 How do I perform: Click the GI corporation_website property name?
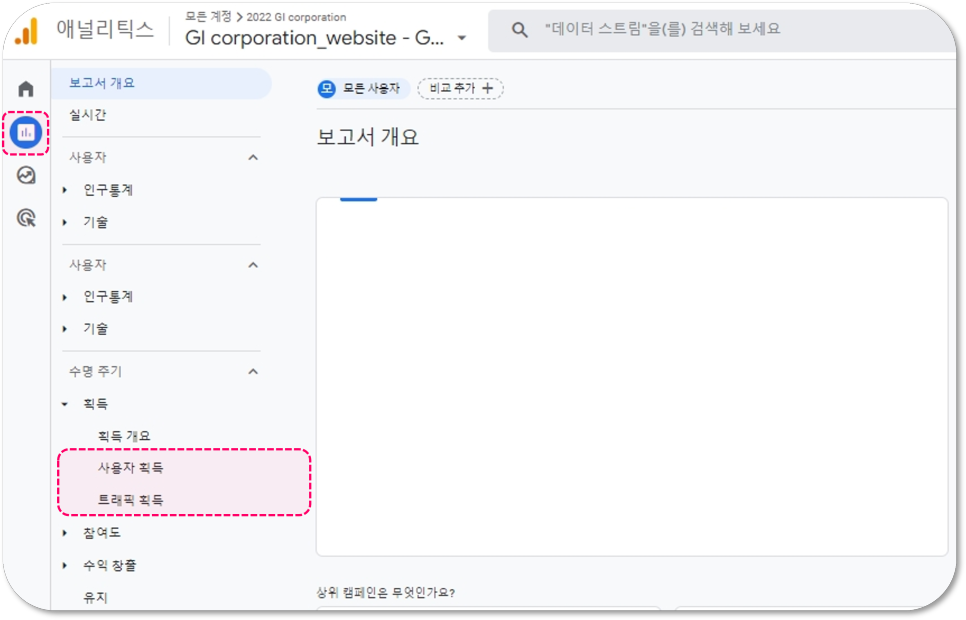[x=314, y=38]
